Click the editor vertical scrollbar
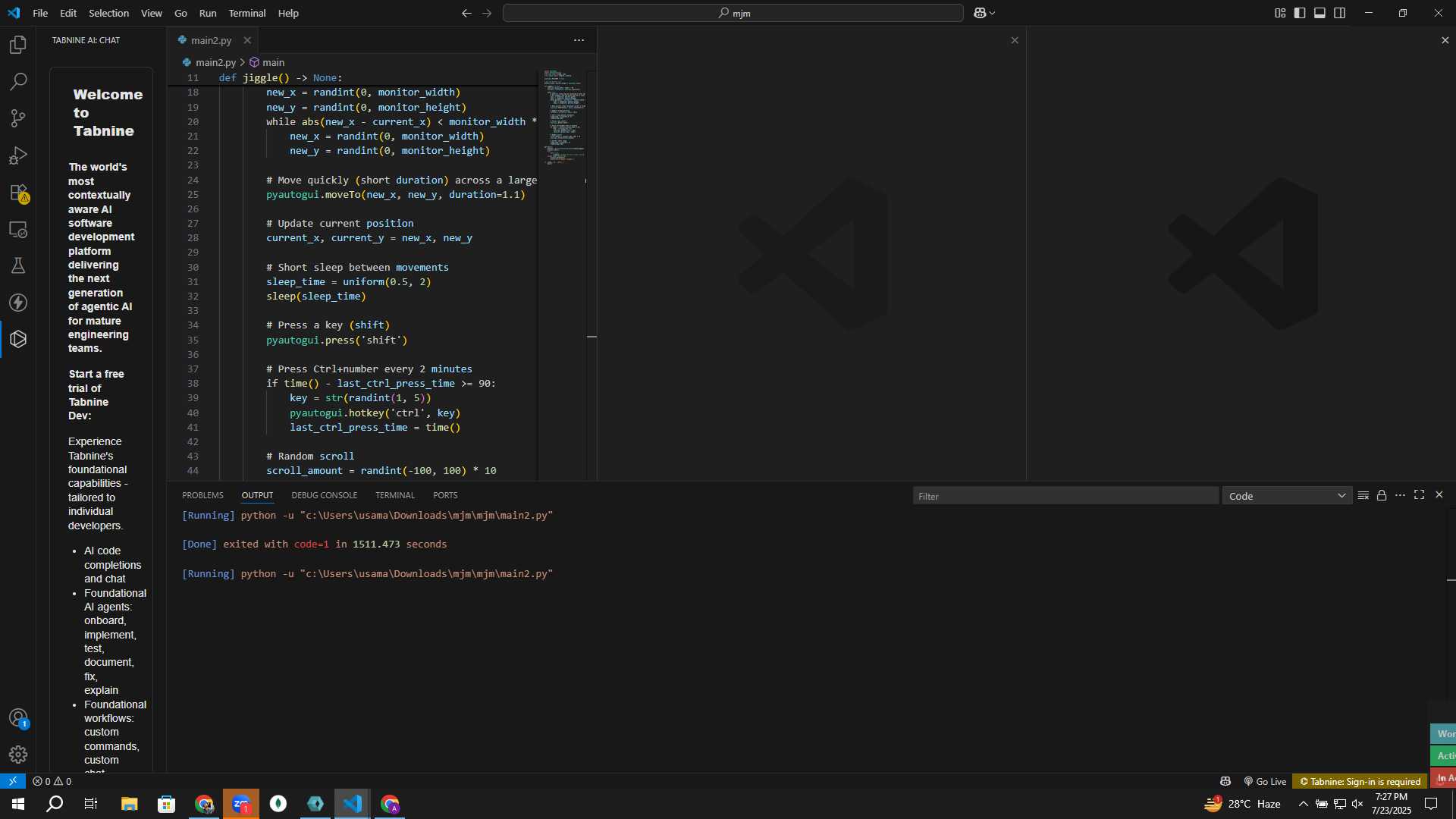The width and height of the screenshot is (1456, 819). [591, 275]
